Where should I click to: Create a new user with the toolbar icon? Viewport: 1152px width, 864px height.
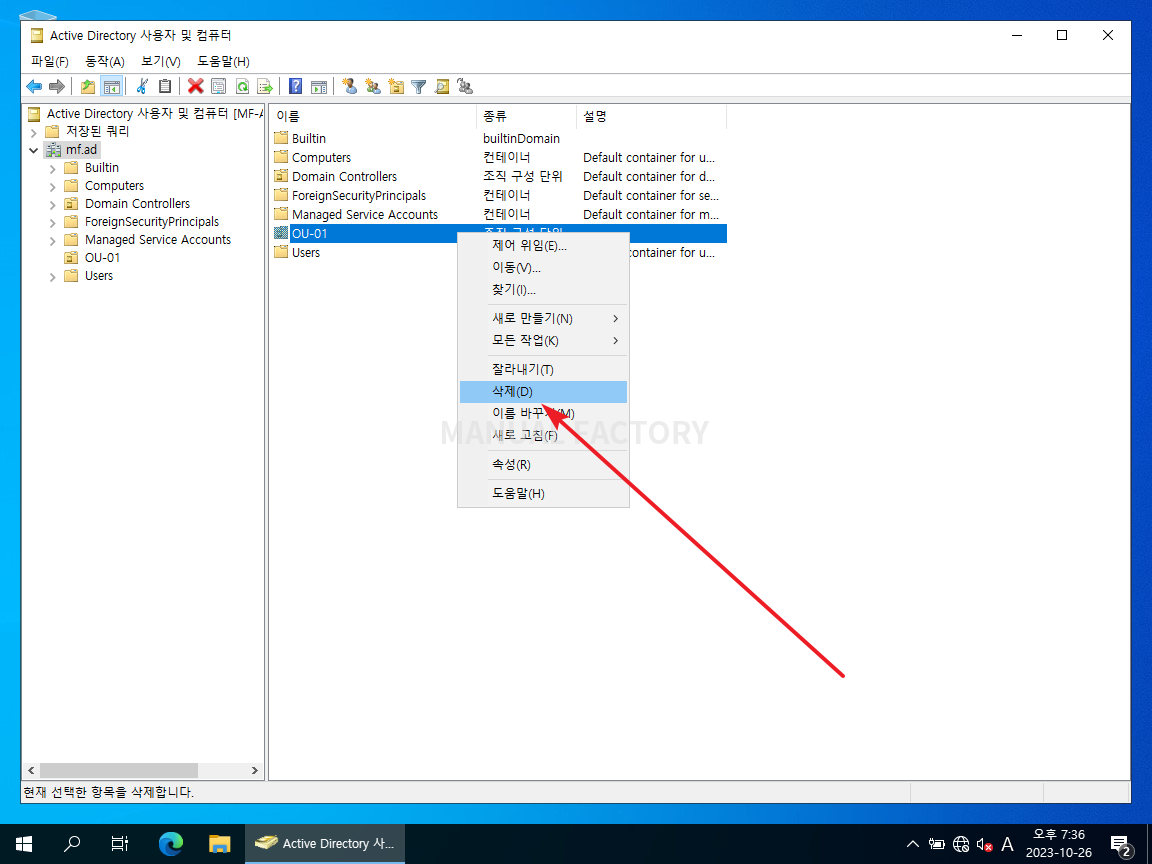(x=350, y=87)
